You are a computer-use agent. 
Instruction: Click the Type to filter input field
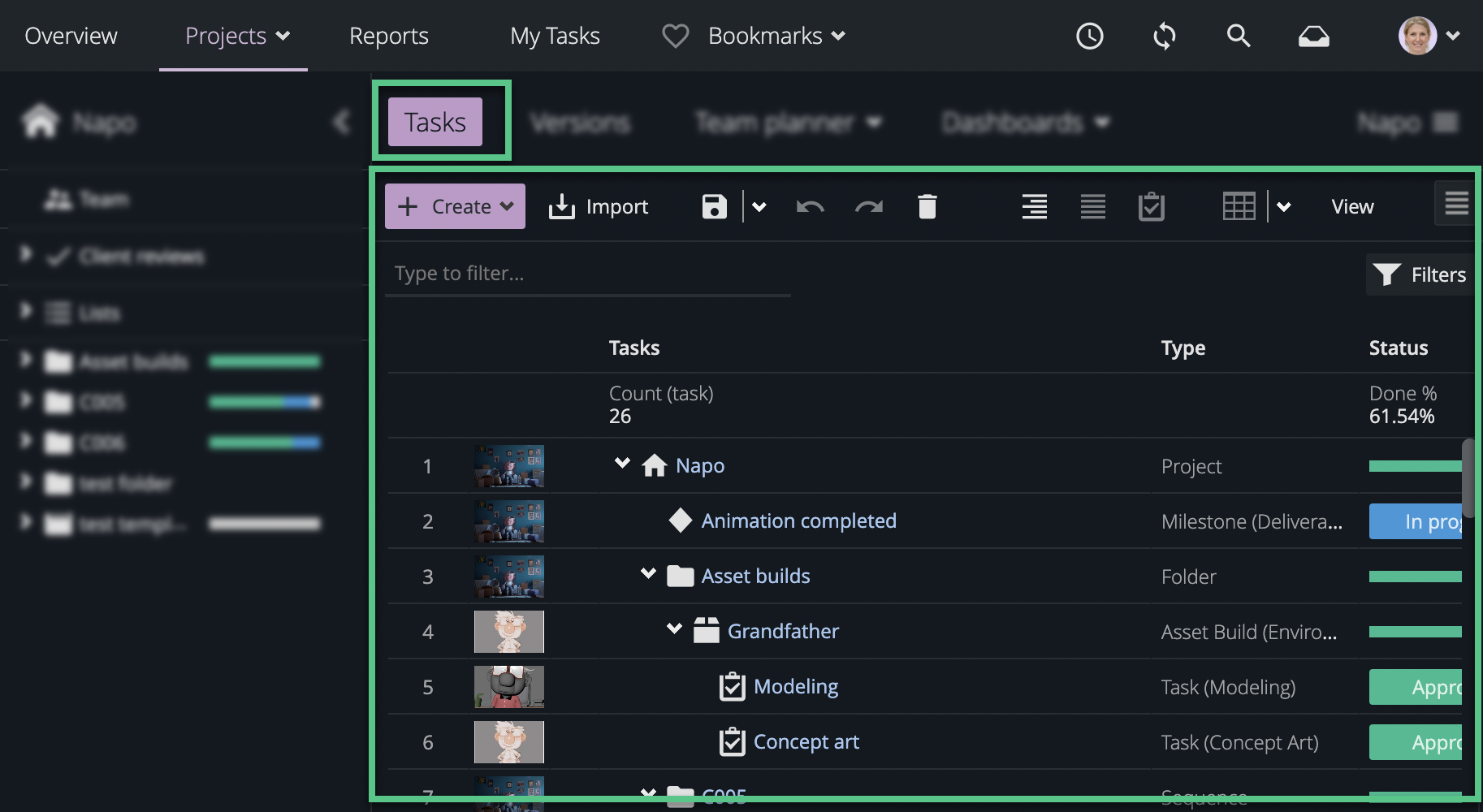click(587, 274)
